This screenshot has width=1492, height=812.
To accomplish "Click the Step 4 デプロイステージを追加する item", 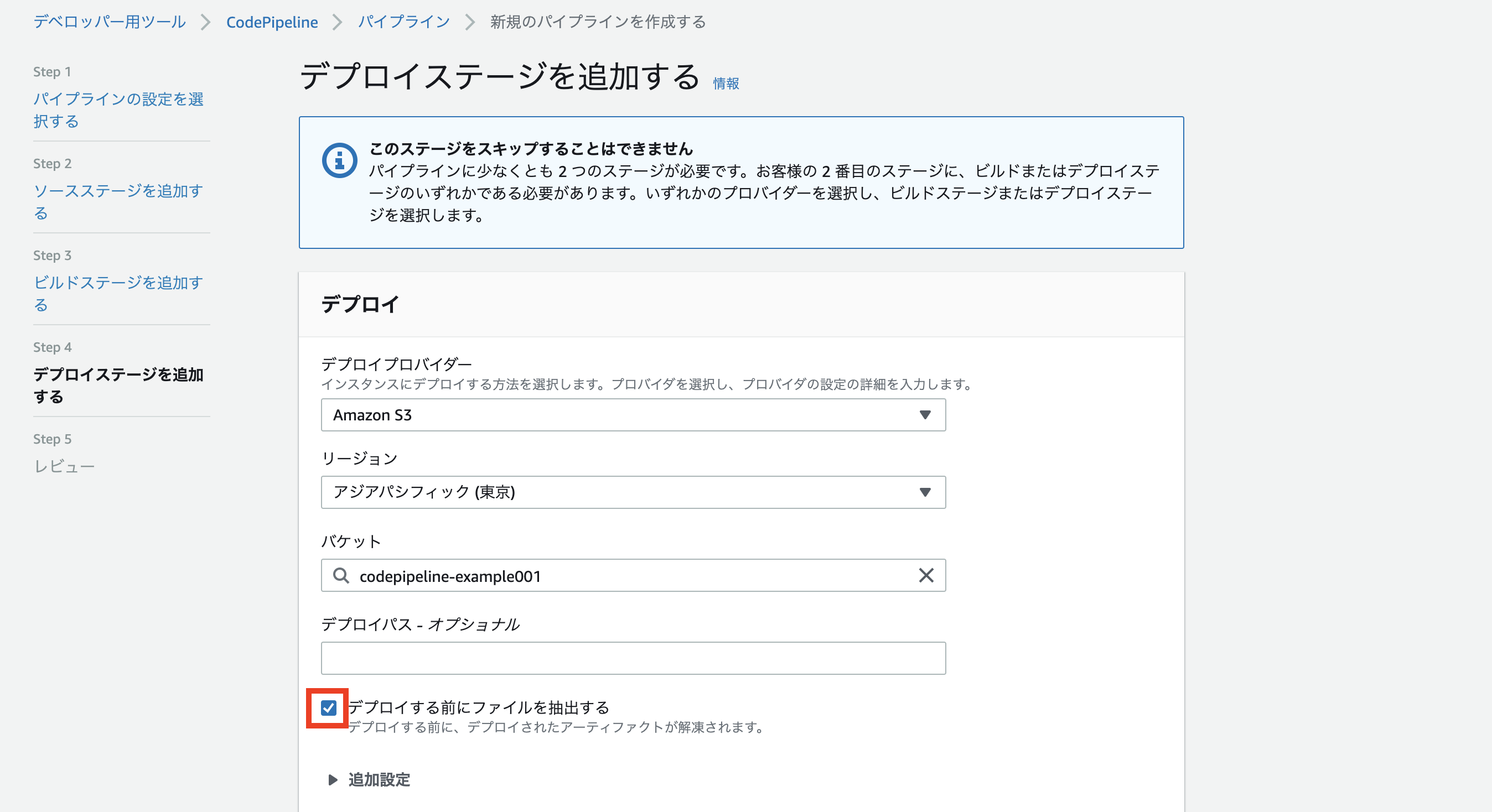I will point(117,386).
